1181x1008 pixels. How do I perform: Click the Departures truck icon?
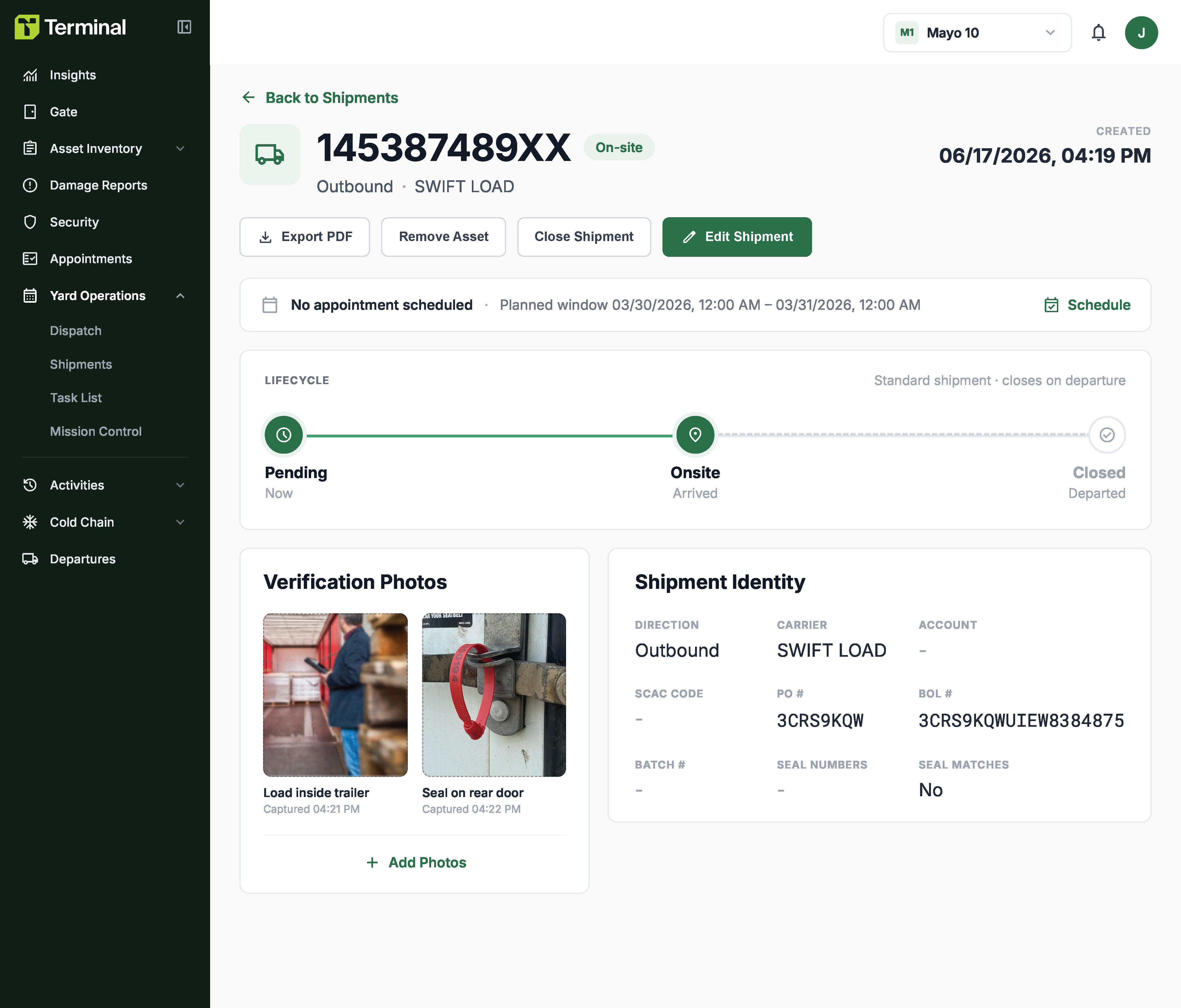(x=30, y=559)
